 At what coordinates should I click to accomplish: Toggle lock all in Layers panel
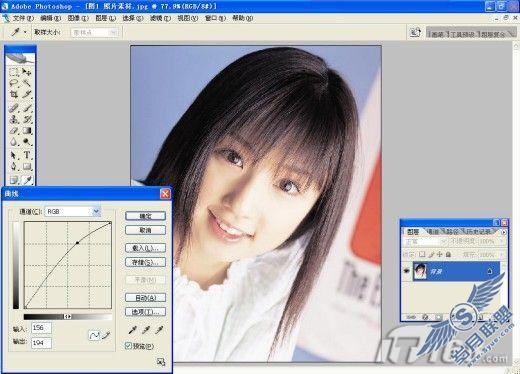pos(448,254)
